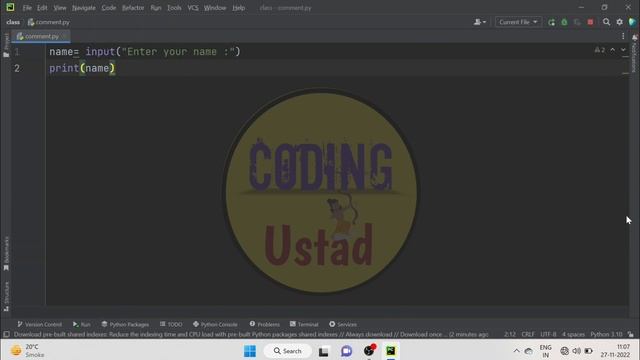Screen dimensions: 640x360
Task: Open the Python Packages tool window
Action: 125,324
